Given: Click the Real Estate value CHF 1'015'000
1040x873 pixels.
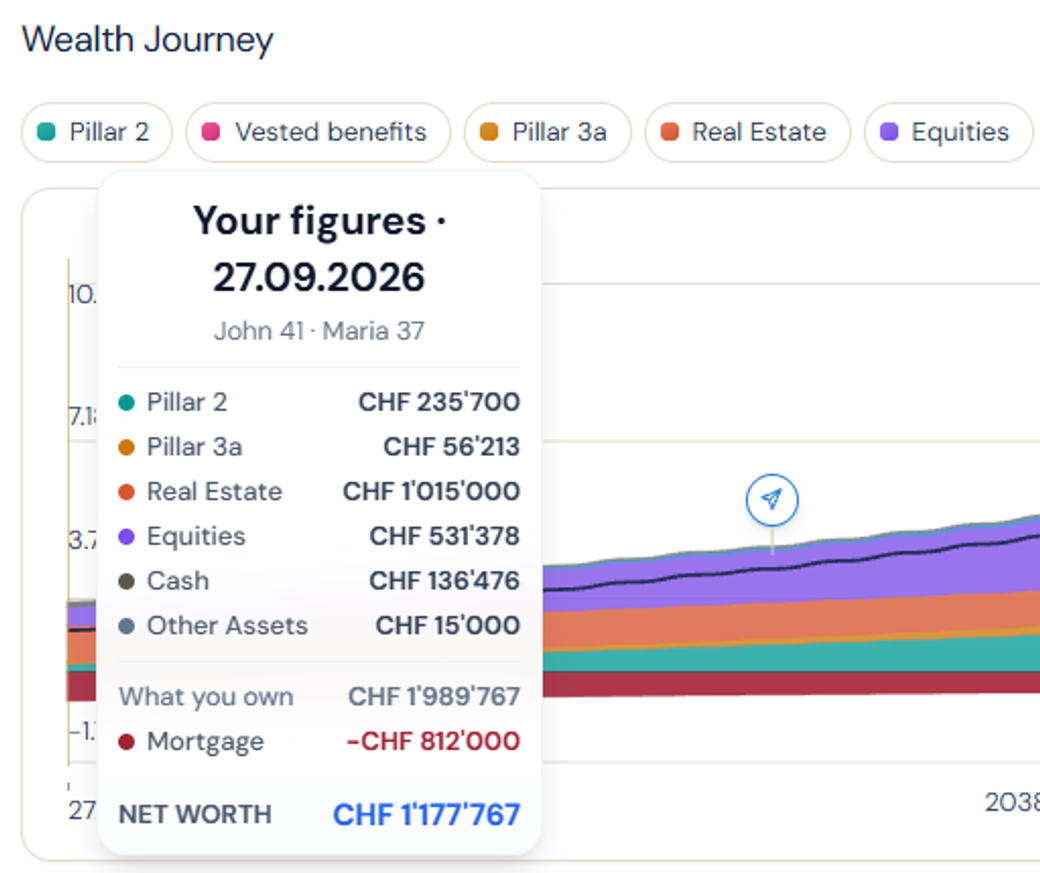Looking at the screenshot, I should click(432, 492).
